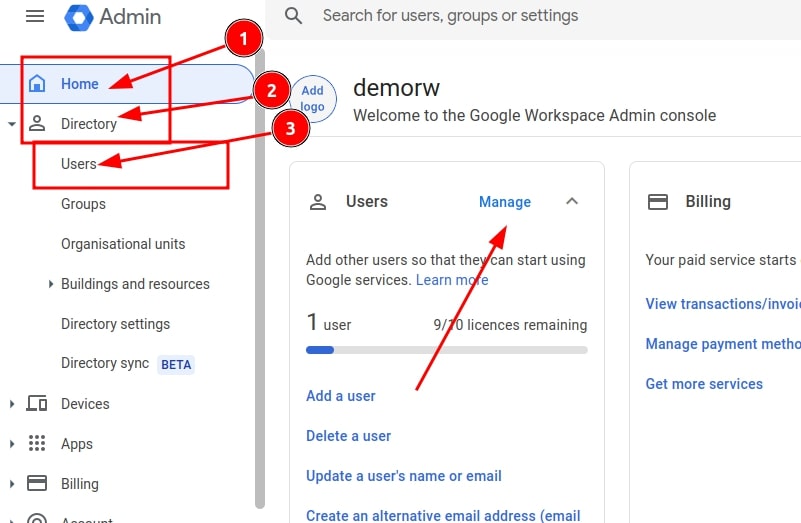Click the Home house icon
801x523 pixels.
pyautogui.click(x=37, y=83)
